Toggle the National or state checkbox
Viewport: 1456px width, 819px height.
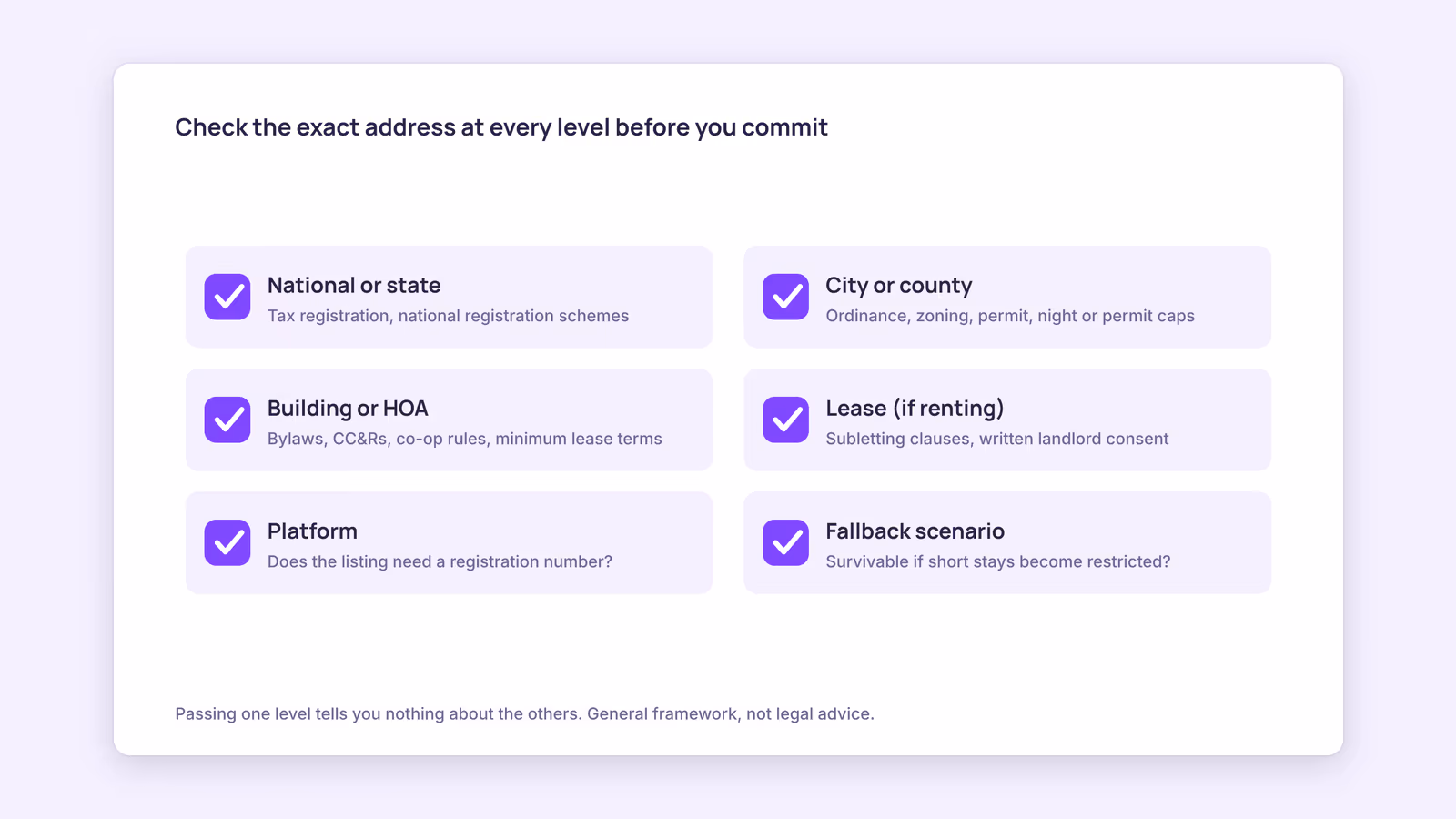pos(227,297)
